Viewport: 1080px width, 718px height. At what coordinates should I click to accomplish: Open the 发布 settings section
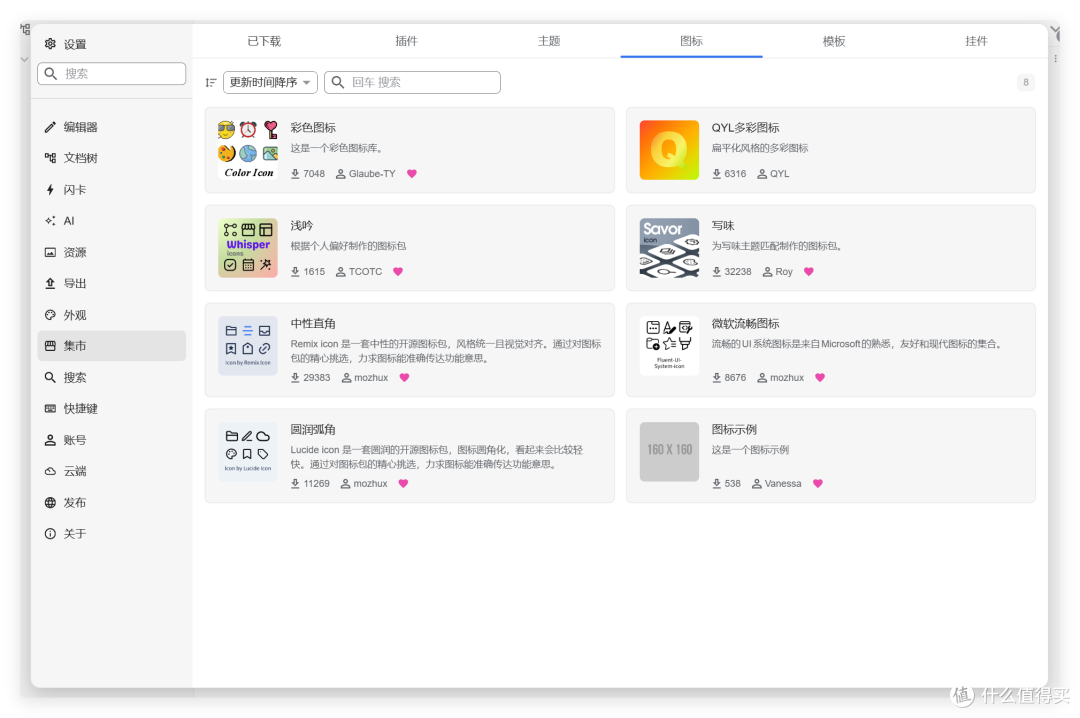pyautogui.click(x=111, y=502)
